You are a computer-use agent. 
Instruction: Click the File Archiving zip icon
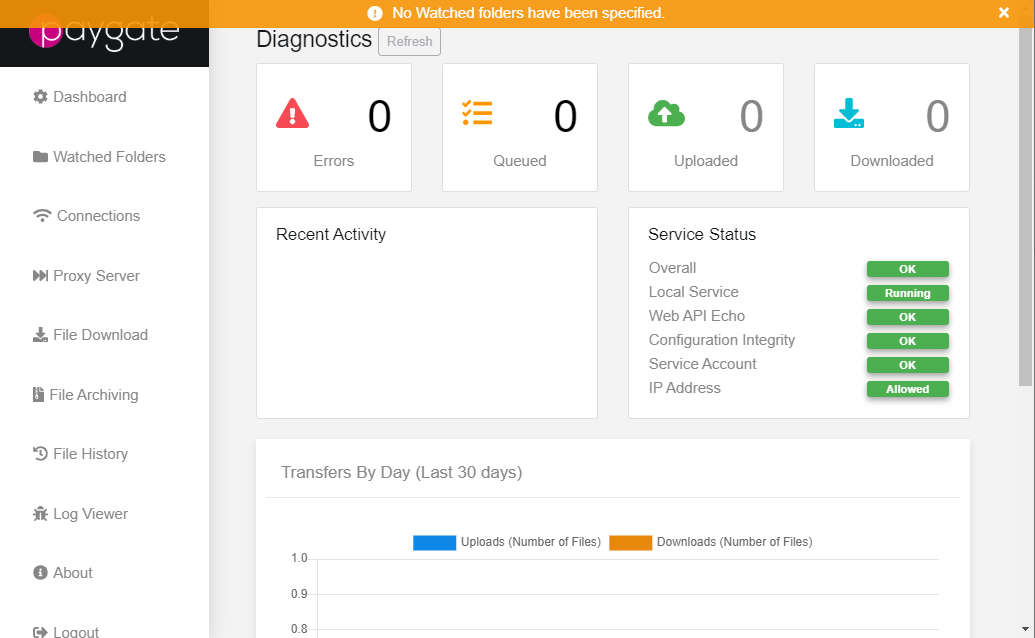pos(38,395)
